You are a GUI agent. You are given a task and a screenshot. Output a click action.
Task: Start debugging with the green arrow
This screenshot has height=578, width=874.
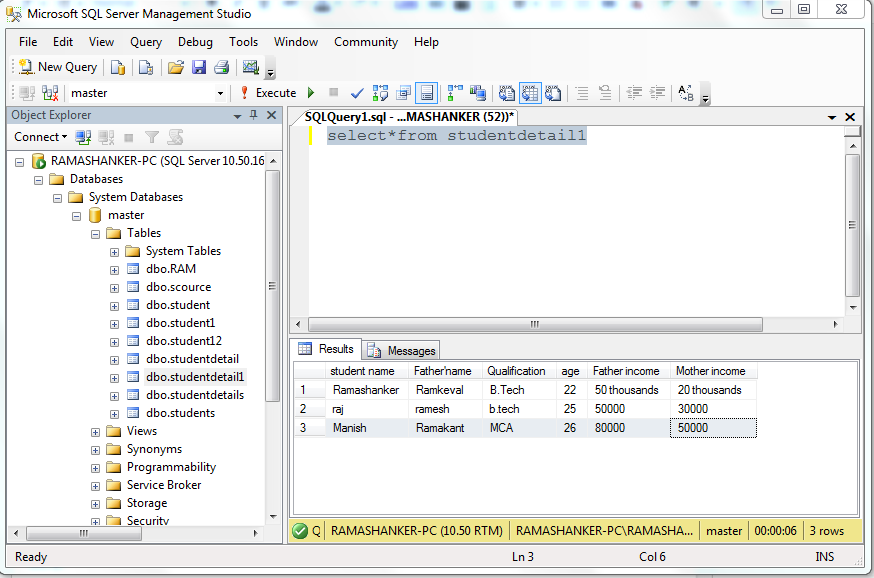coord(311,93)
